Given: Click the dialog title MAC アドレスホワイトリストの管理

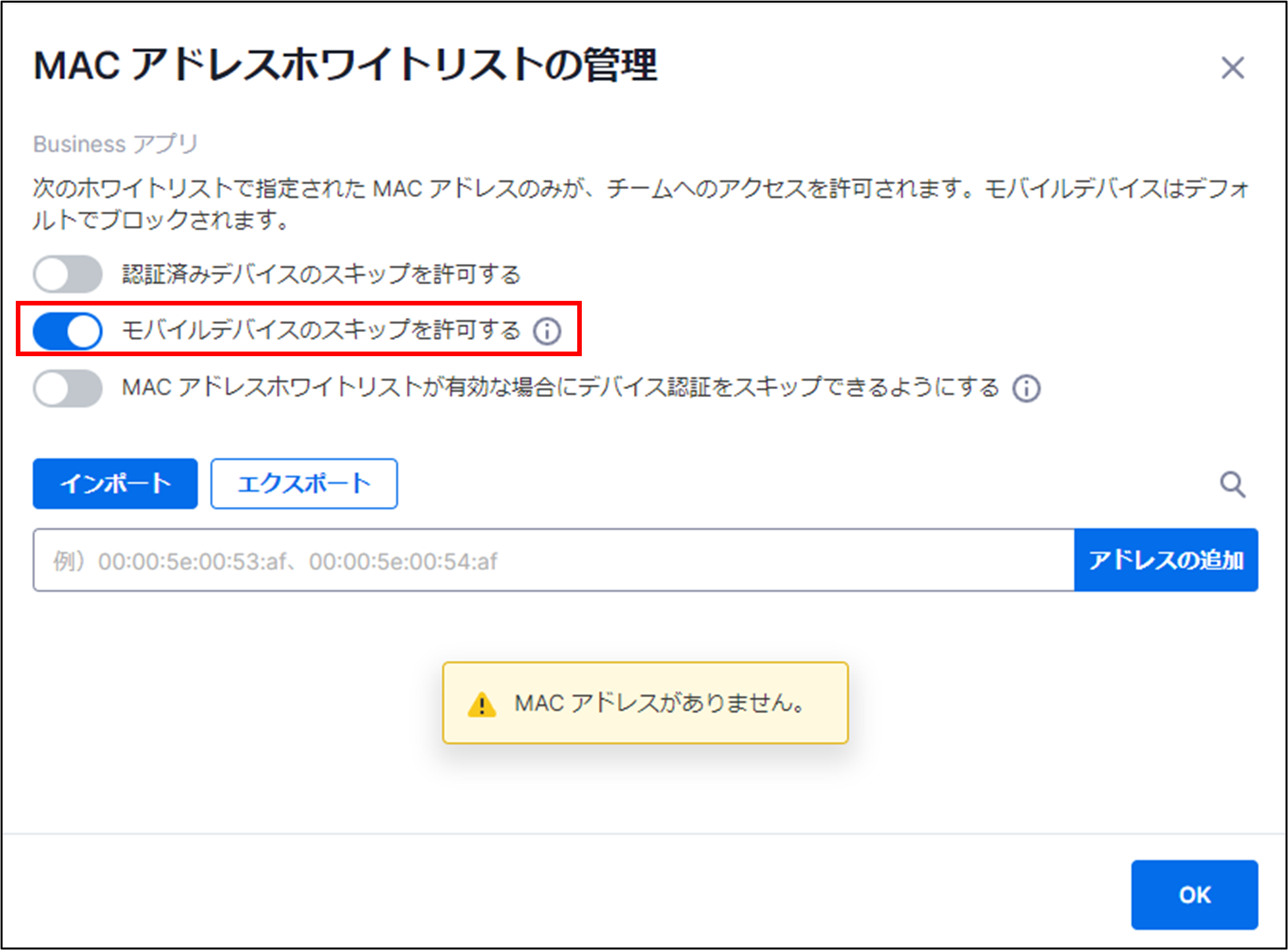Looking at the screenshot, I should point(345,65).
